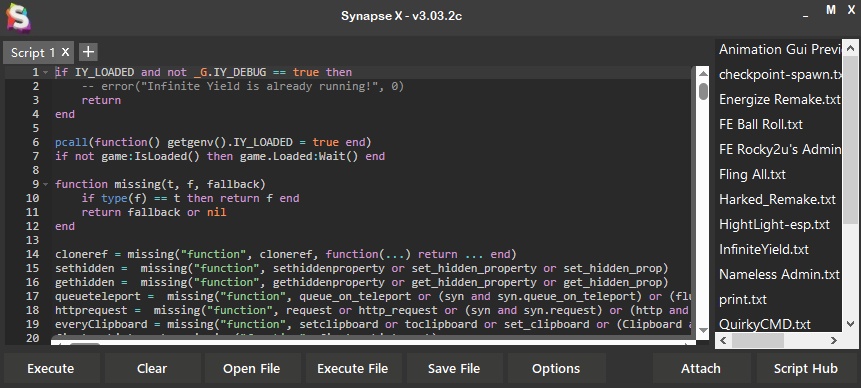Click the commented error line 2
The height and width of the screenshot is (388, 861).
[243, 87]
